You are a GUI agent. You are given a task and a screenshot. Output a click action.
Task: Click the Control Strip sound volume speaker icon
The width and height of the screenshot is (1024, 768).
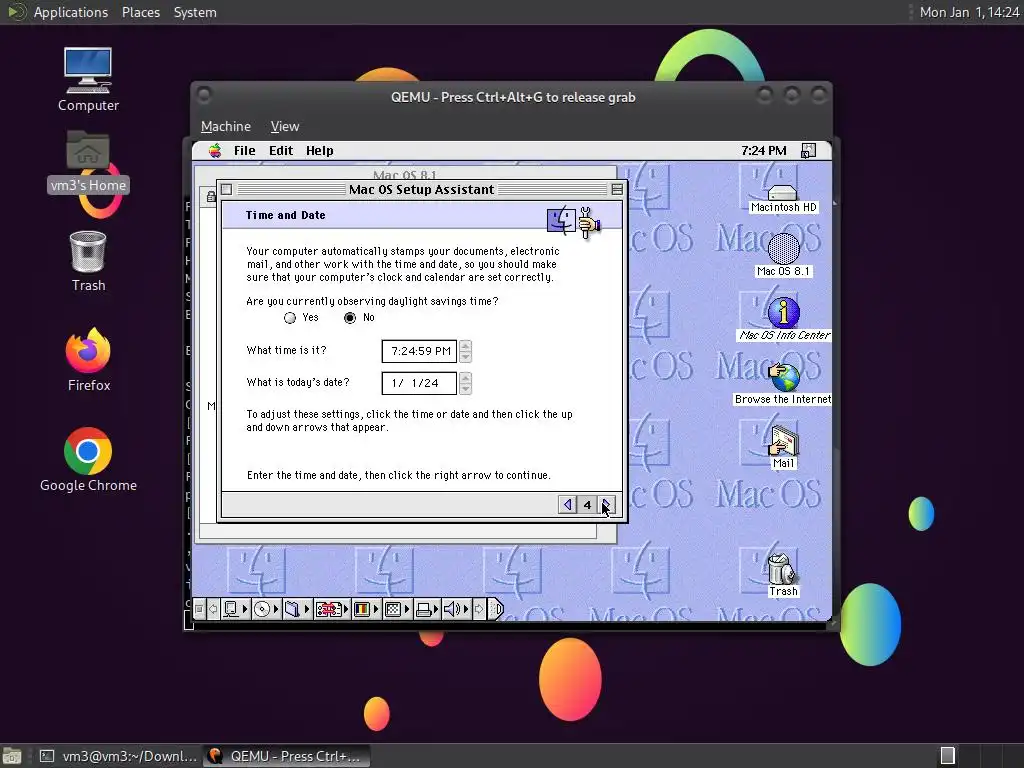tap(452, 609)
